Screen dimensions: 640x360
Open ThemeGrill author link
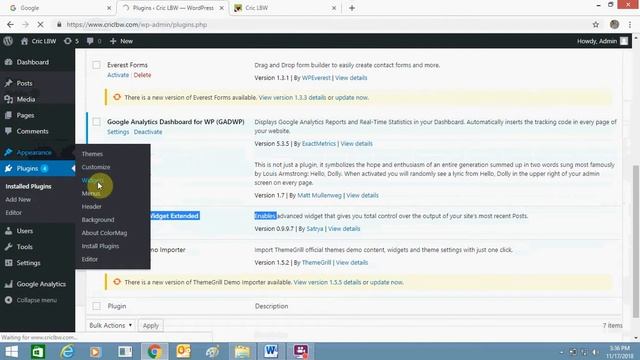316,263
